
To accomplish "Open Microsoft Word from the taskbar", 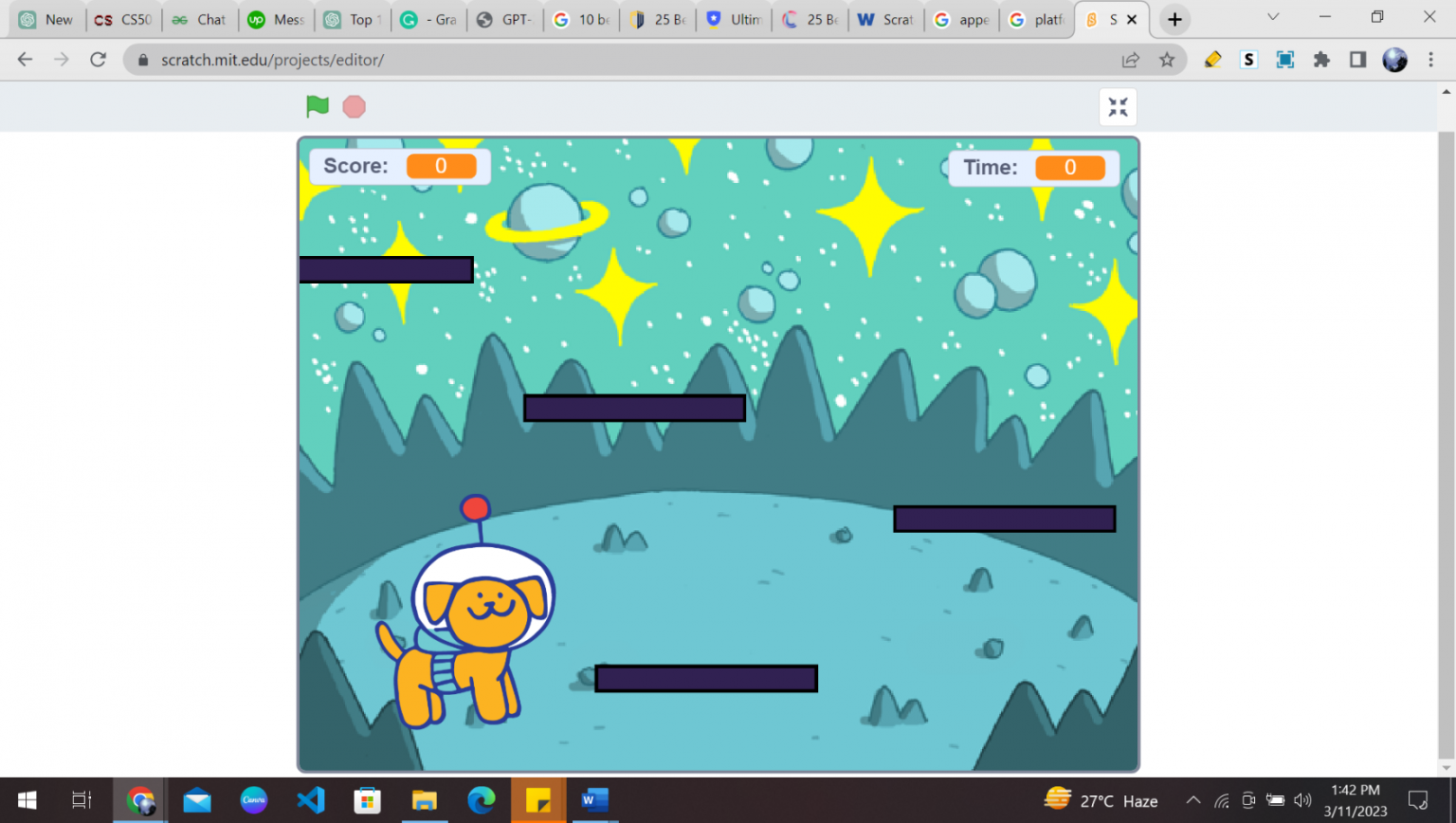I will tap(594, 801).
